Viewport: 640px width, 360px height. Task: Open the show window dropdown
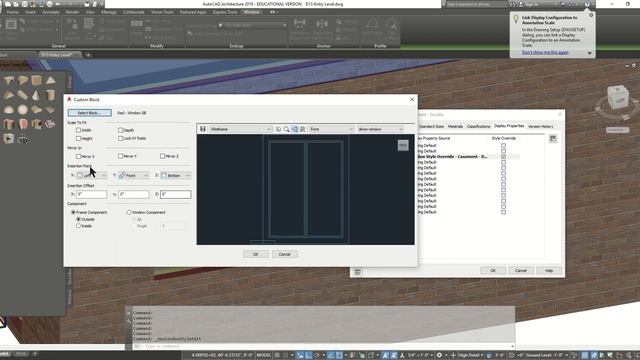pos(380,129)
